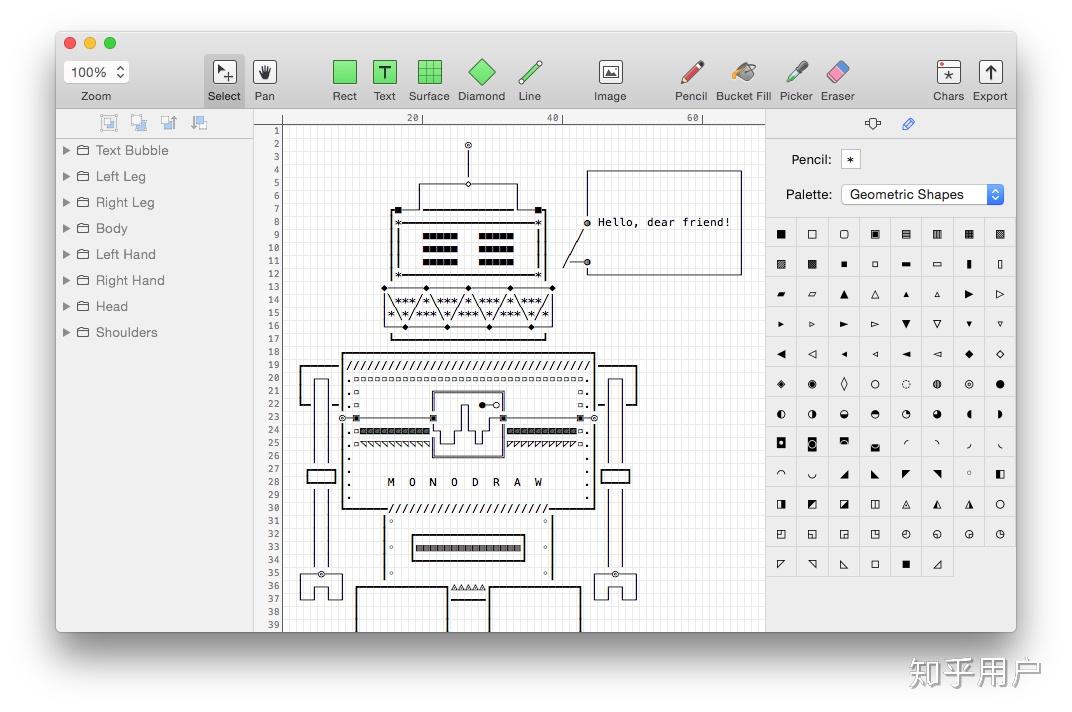Open the Geometric Shapes palette dropdown
1072x712 pixels.
922,194
